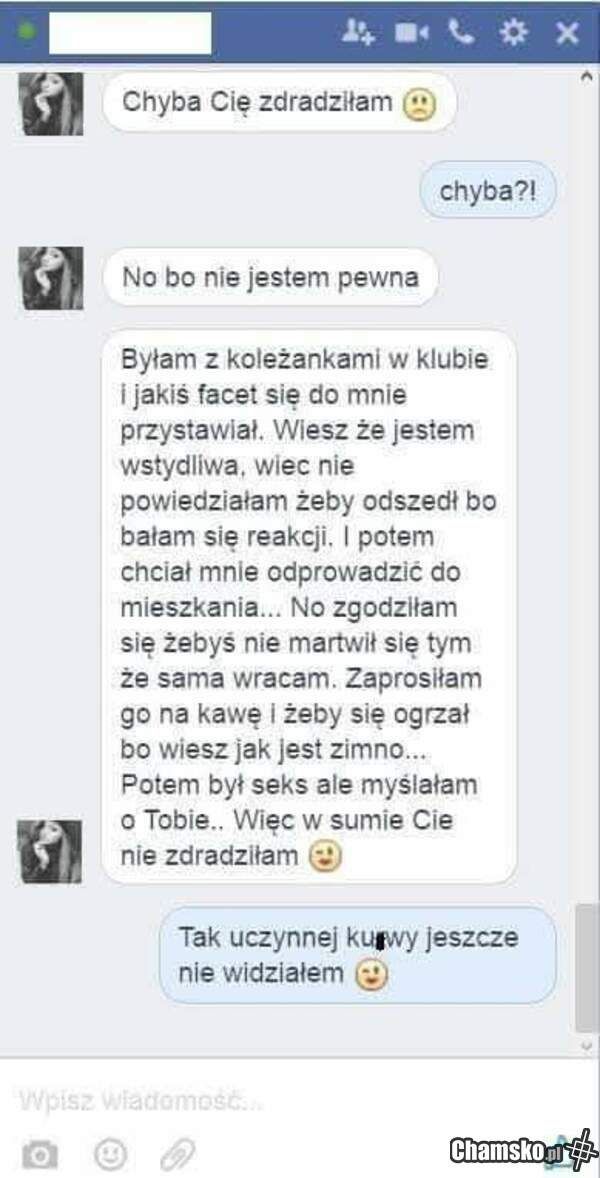Click the Chamsko.pl watermark logo
This screenshot has width=600, height=1178.
(x=524, y=1149)
